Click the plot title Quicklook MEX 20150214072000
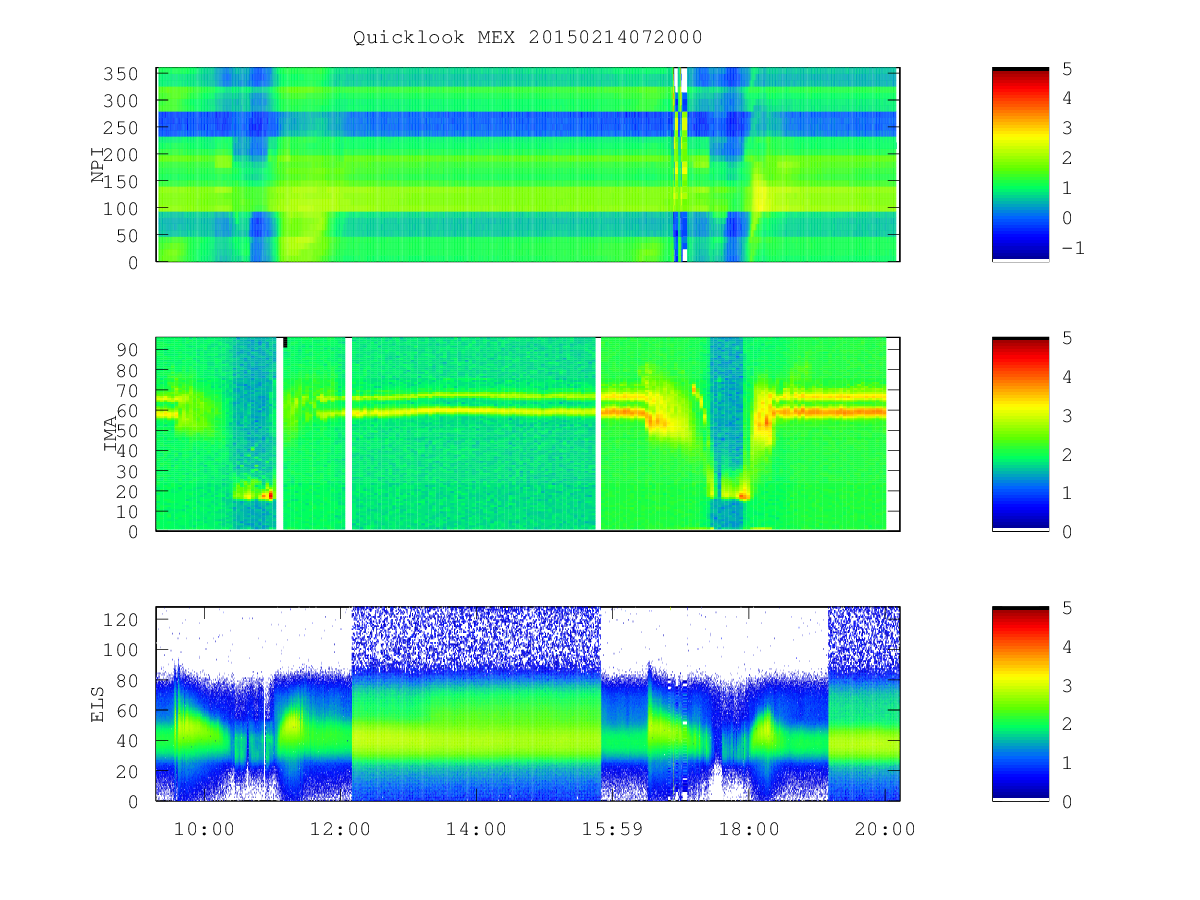The height and width of the screenshot is (900, 1200). [x=528, y=37]
